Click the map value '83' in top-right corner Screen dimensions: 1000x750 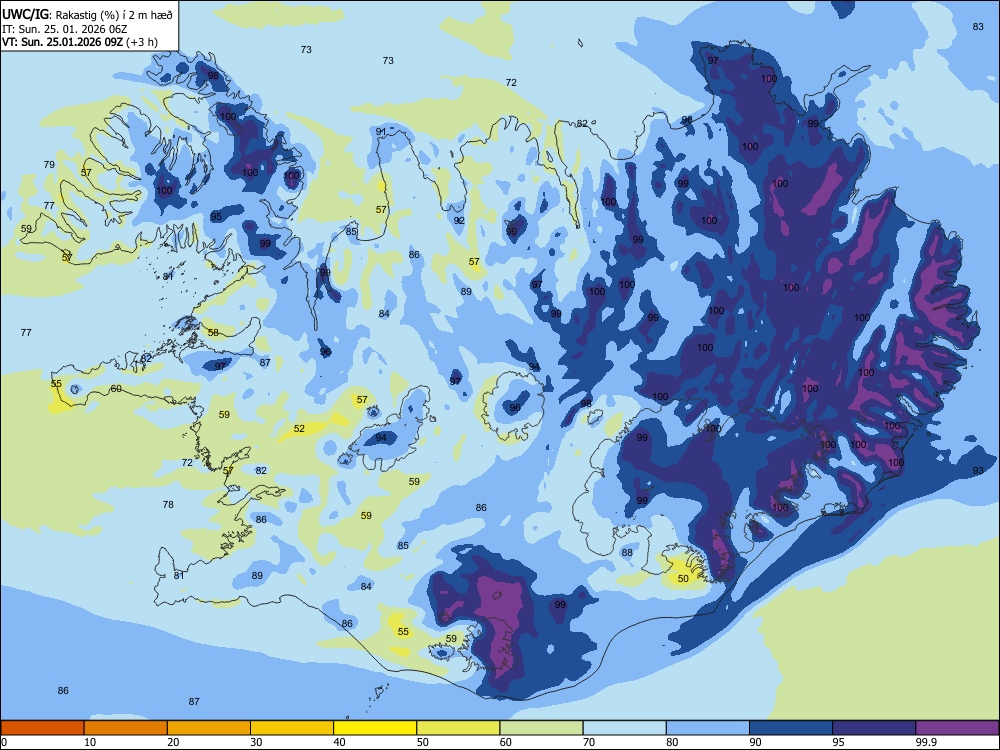(978, 26)
